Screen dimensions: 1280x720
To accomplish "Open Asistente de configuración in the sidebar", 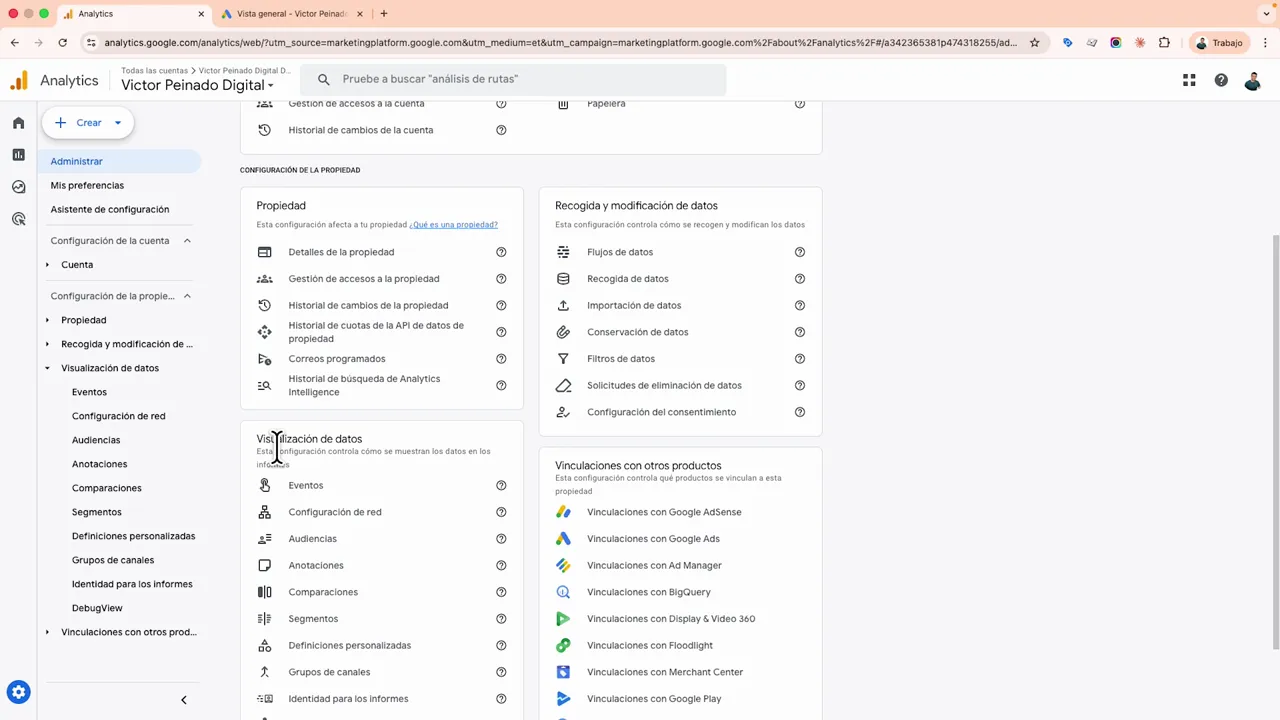I will click(x=110, y=209).
